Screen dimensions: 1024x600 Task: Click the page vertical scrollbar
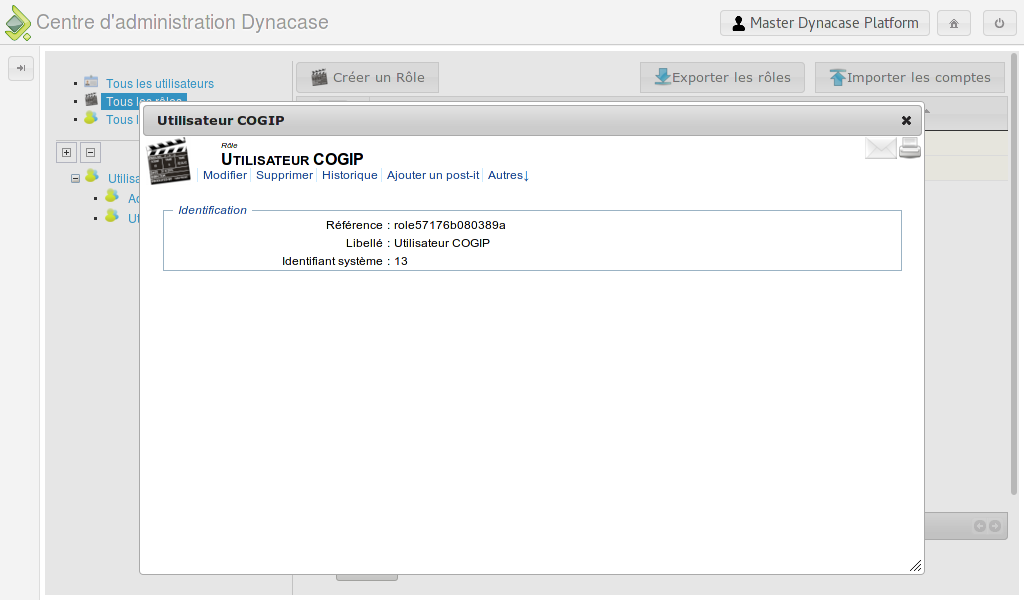point(1014,274)
